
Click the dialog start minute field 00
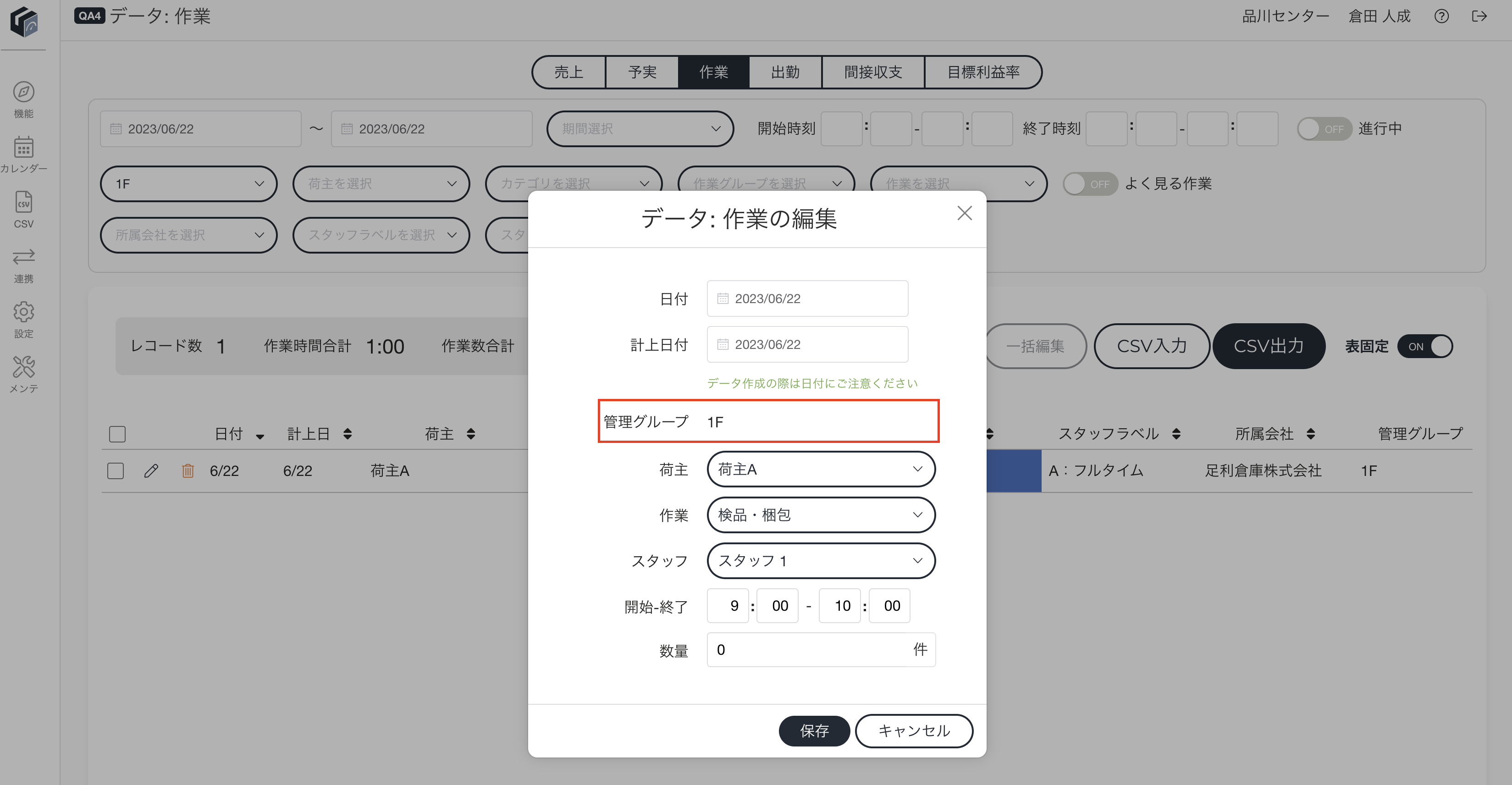coord(778,606)
